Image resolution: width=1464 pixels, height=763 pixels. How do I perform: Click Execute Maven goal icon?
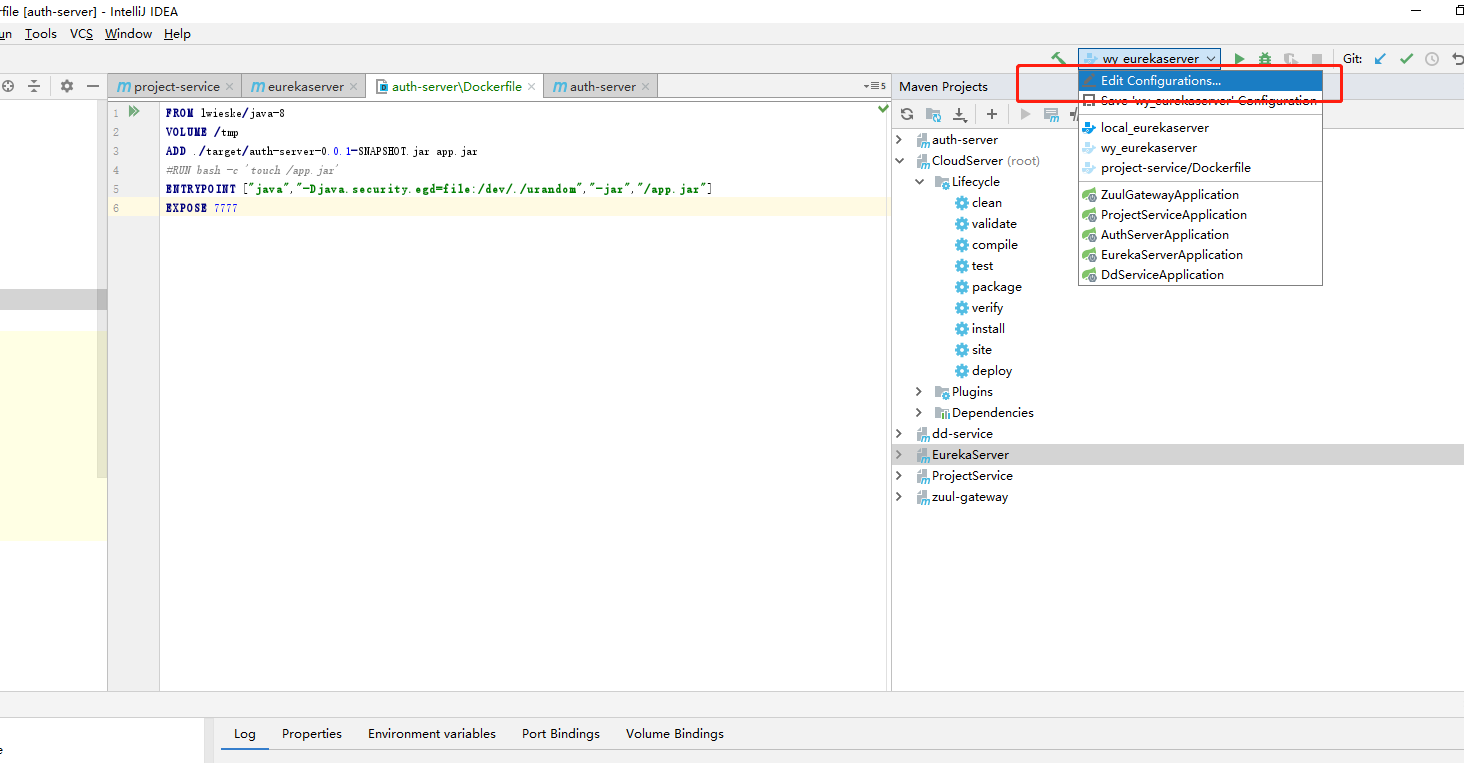1051,114
